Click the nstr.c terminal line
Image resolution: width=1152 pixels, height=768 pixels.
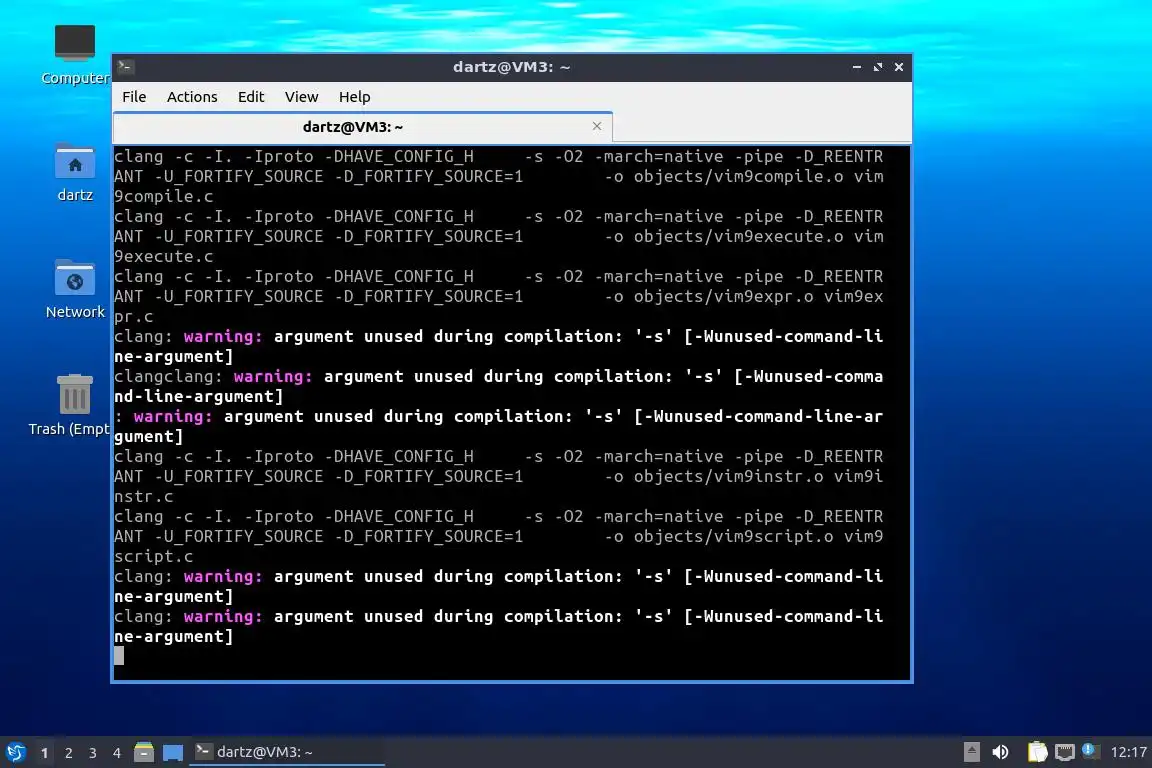[143, 497]
